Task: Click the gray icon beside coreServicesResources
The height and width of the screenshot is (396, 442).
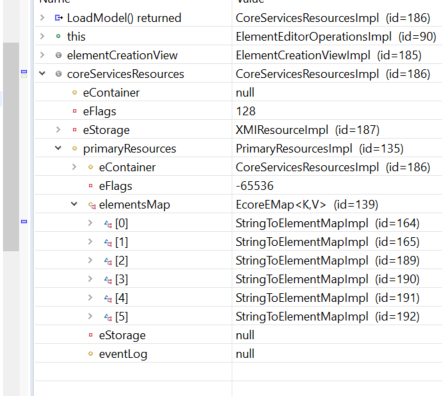Action: pos(58,74)
